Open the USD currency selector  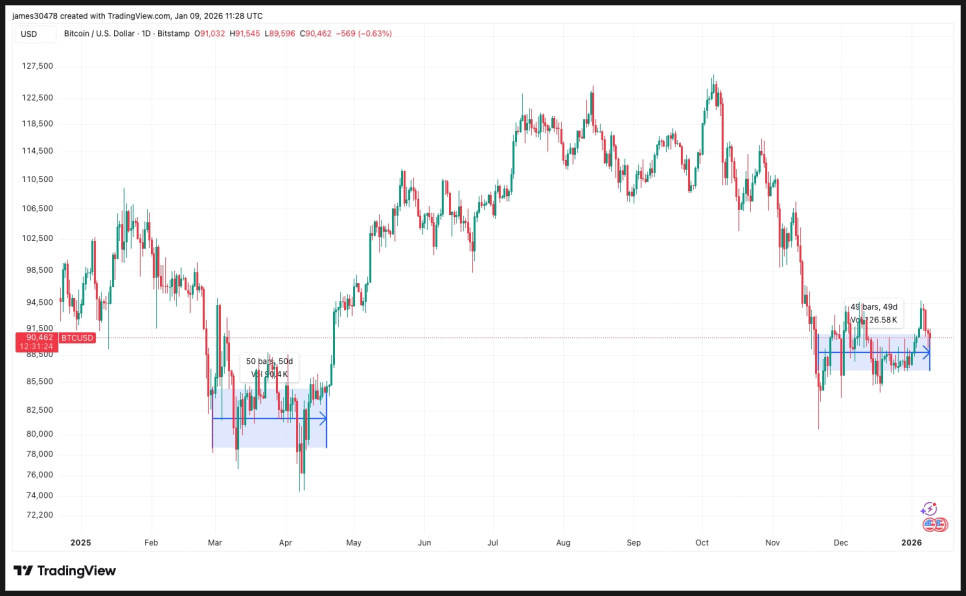pos(29,34)
